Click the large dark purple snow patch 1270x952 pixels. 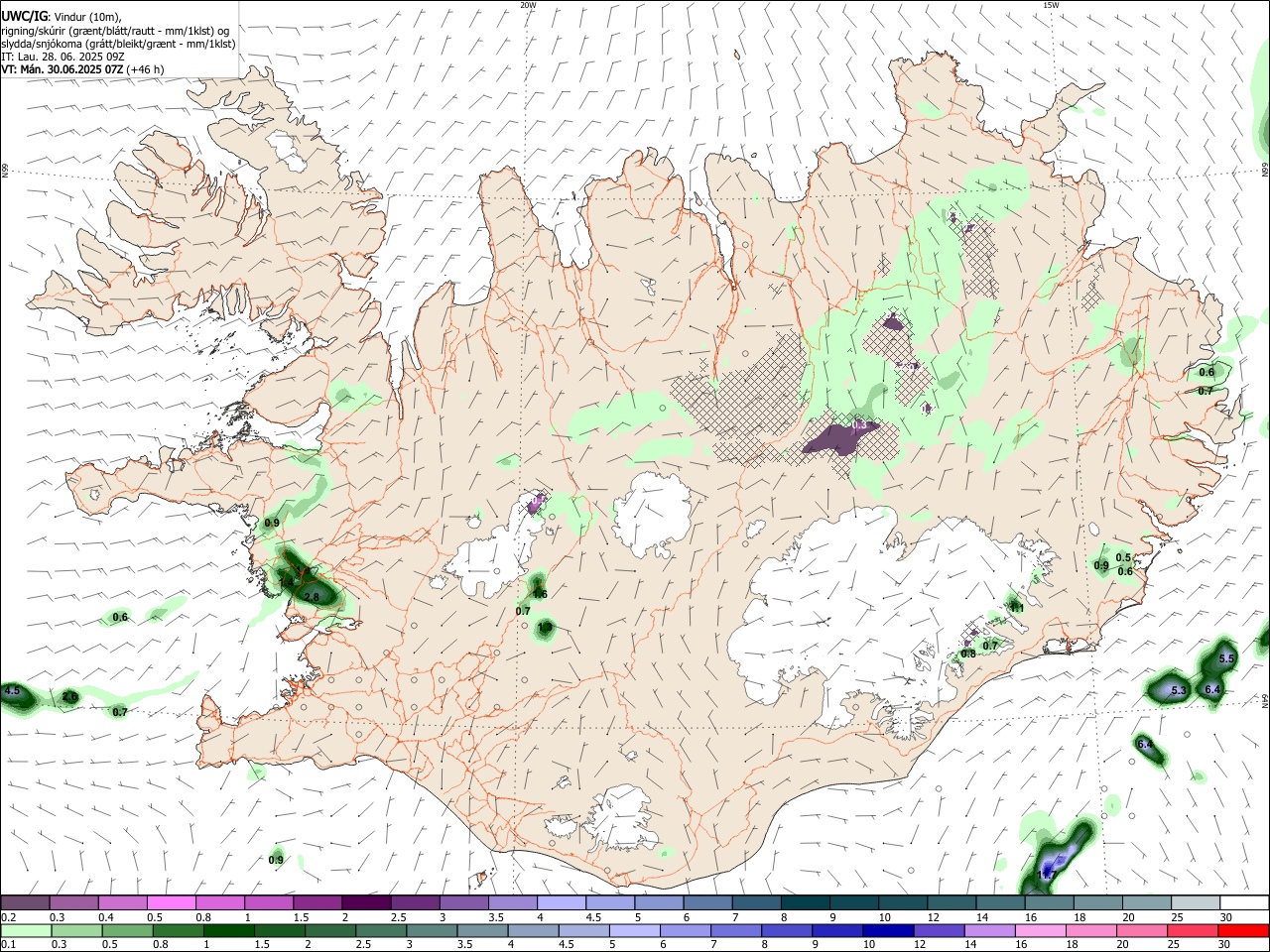tap(841, 438)
